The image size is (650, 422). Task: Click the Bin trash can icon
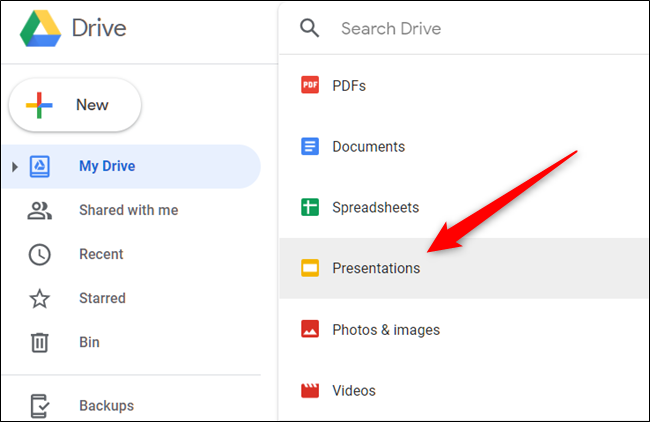[39, 342]
